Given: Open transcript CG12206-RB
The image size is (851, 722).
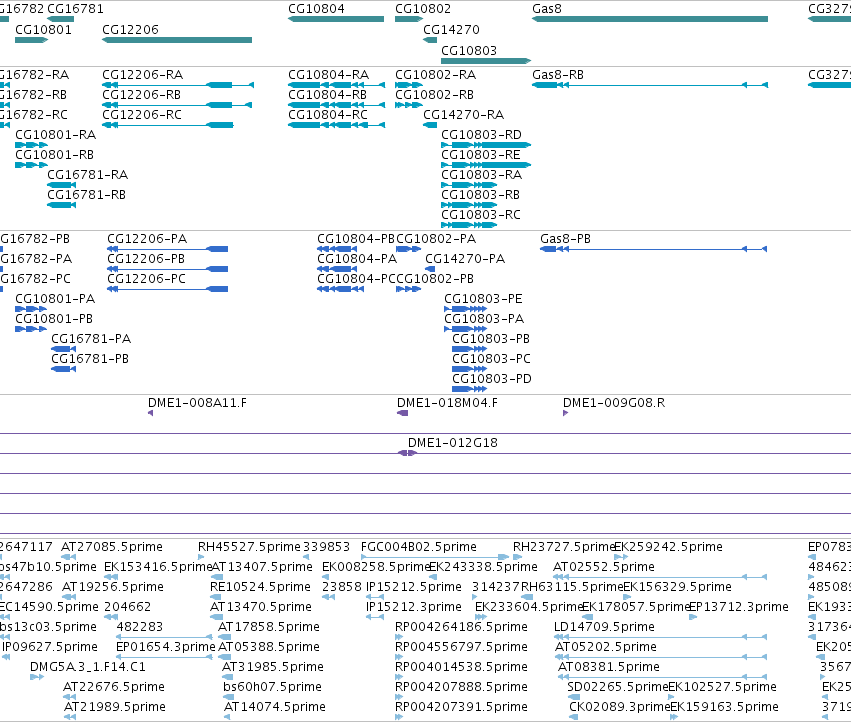Looking at the screenshot, I should 177,105.
